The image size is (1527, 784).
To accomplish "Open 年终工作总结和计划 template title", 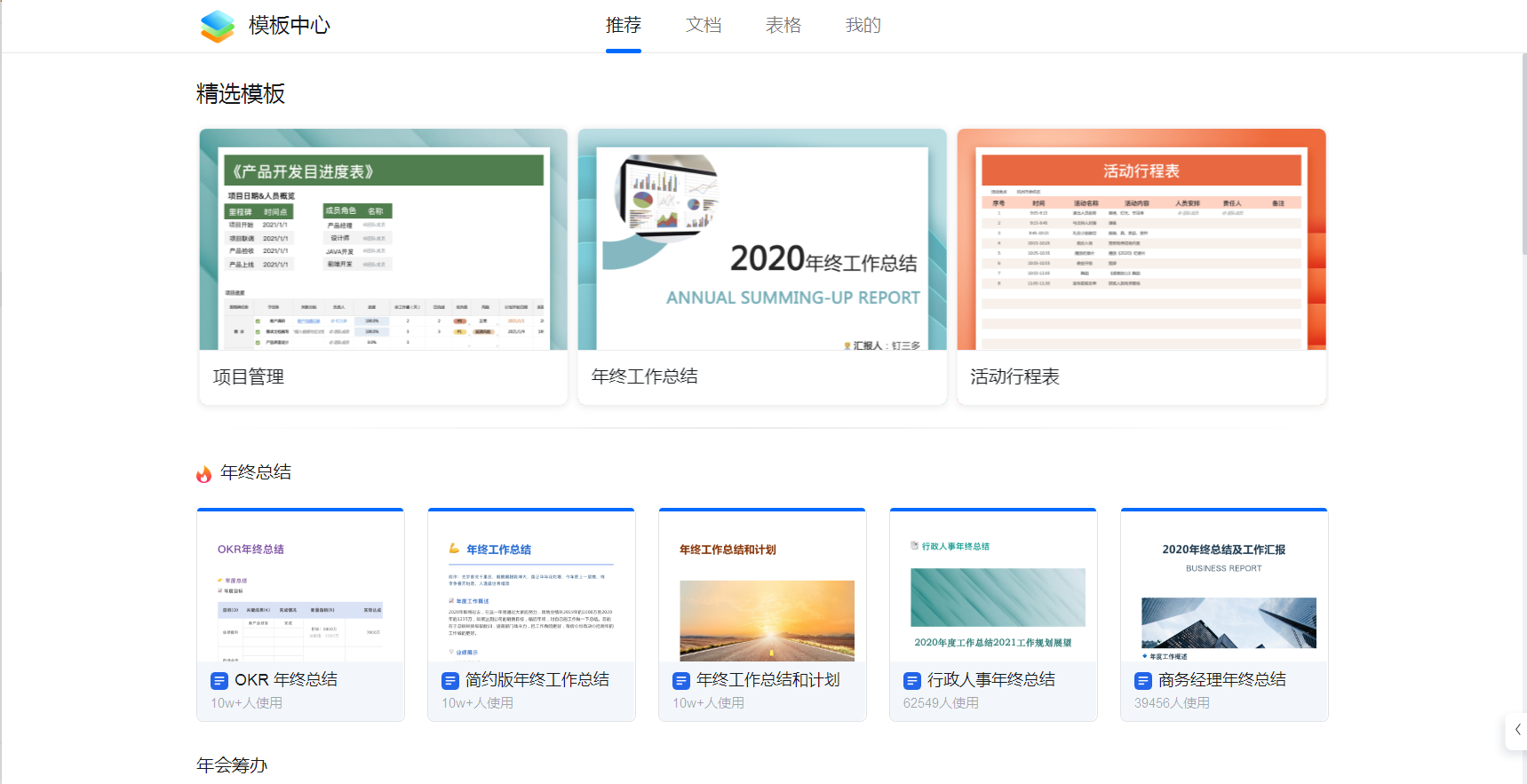I will [x=768, y=679].
